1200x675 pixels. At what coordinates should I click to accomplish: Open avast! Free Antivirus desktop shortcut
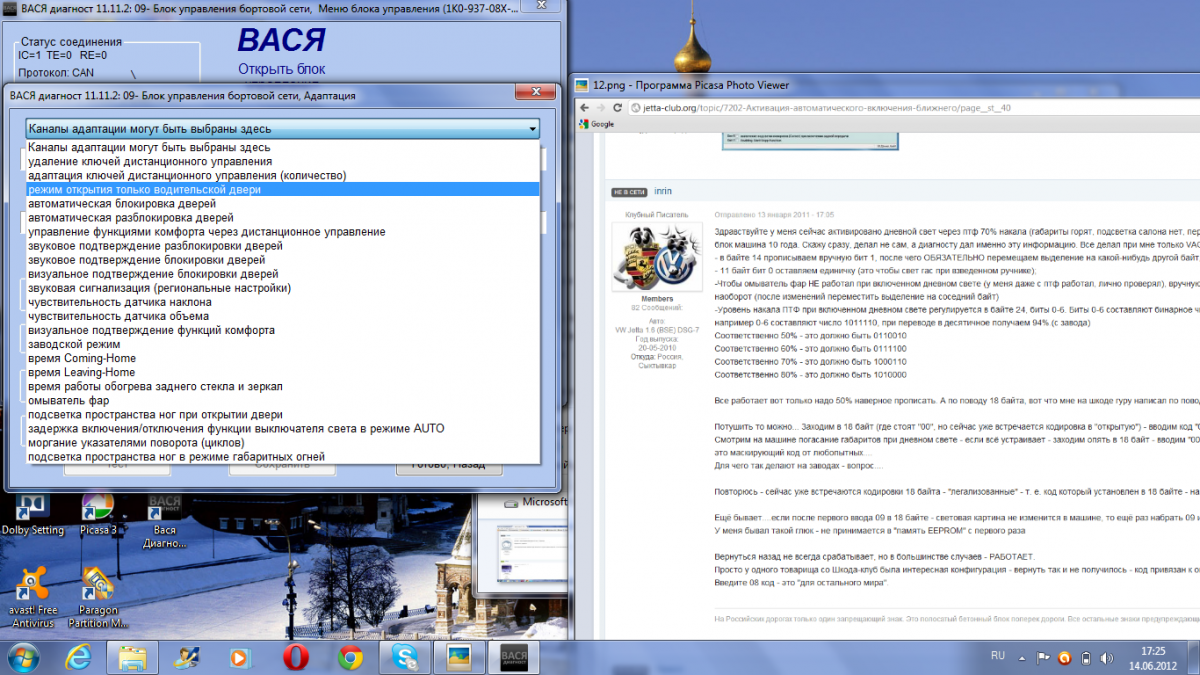(32, 598)
